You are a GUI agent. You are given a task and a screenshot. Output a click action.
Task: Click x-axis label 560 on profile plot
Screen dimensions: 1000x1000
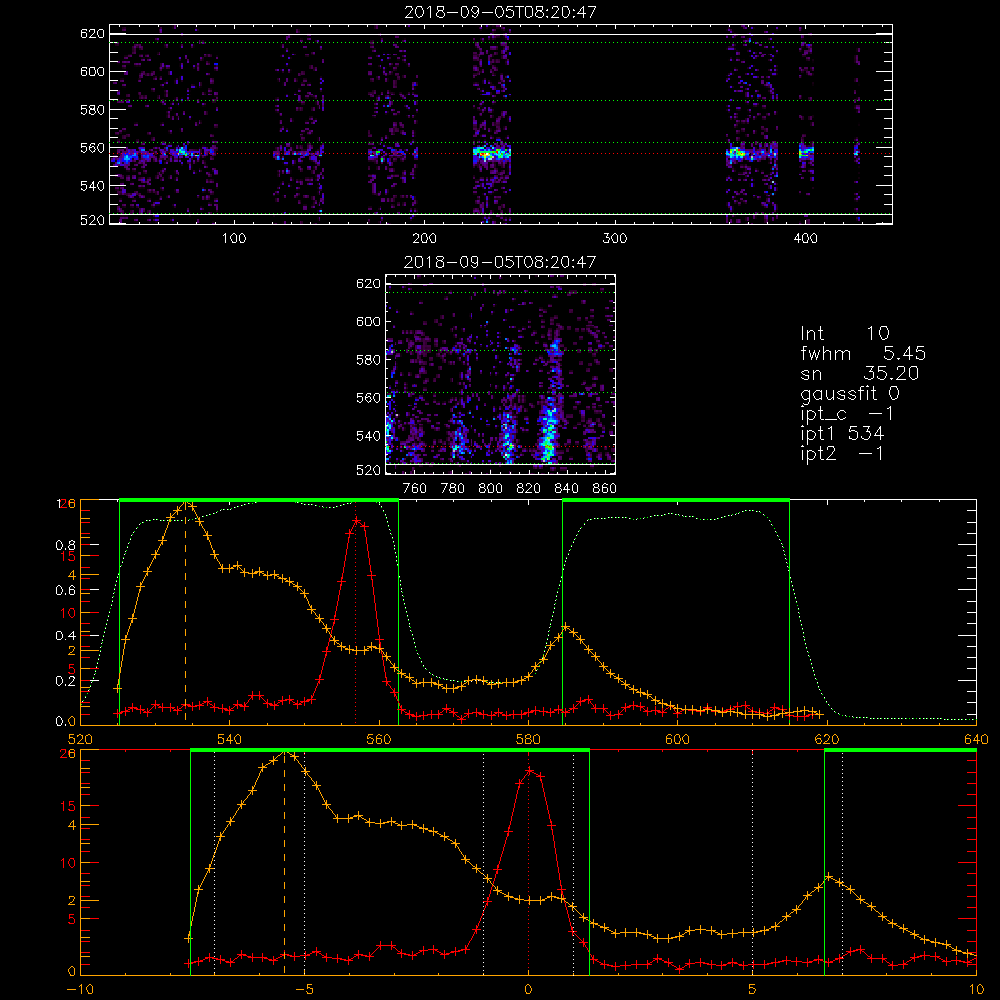tap(379, 740)
